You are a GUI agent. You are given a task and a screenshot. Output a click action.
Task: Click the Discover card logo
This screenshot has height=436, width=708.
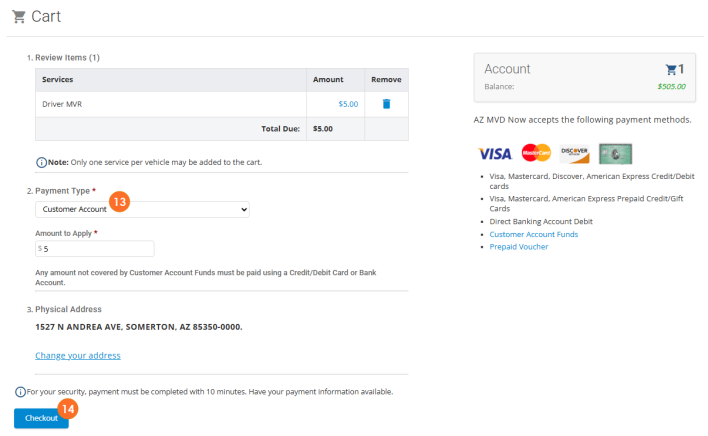coord(575,154)
